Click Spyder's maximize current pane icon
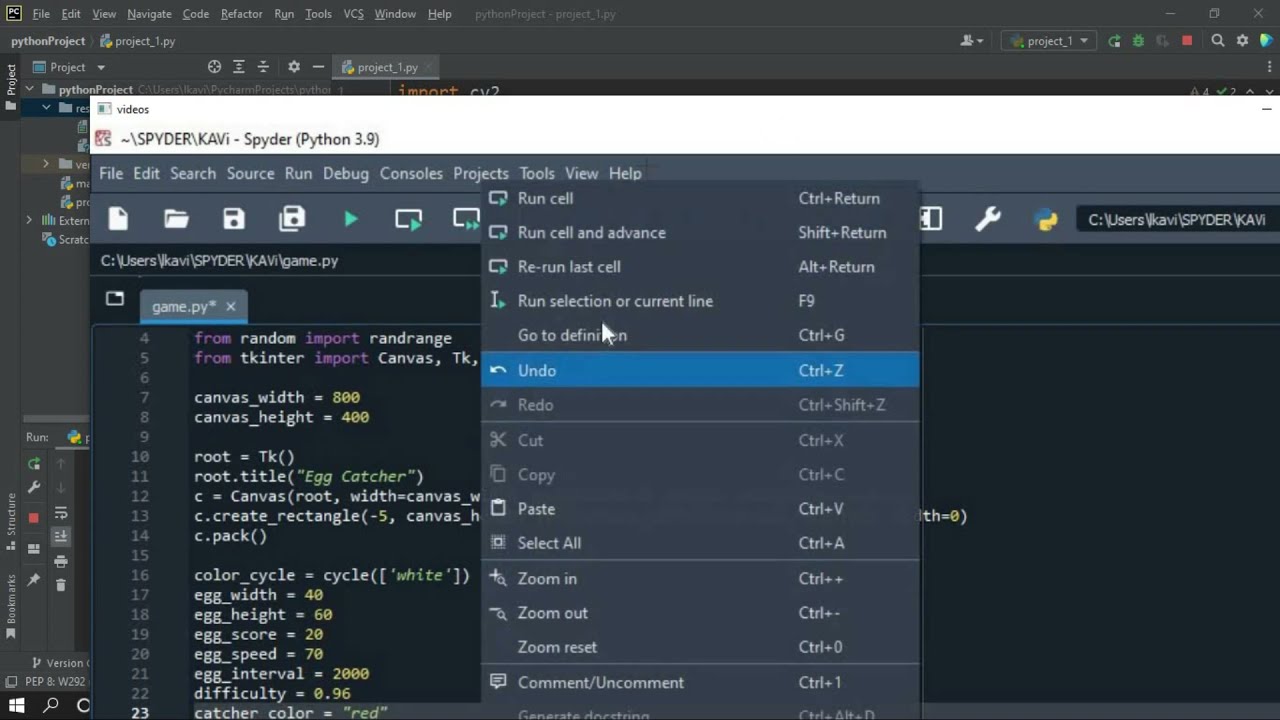The height and width of the screenshot is (720, 1280). tap(931, 219)
